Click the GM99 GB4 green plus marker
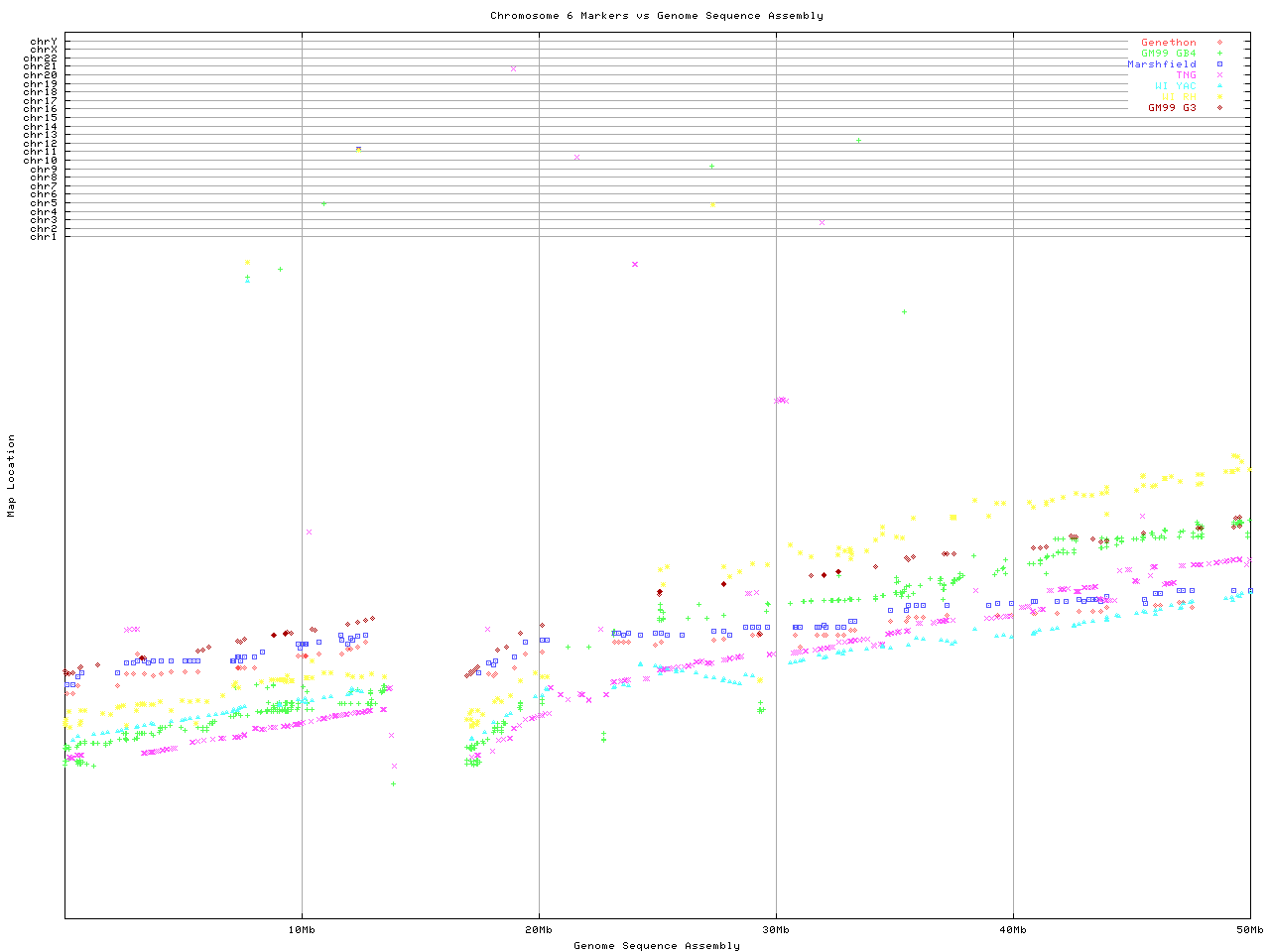 1219,54
